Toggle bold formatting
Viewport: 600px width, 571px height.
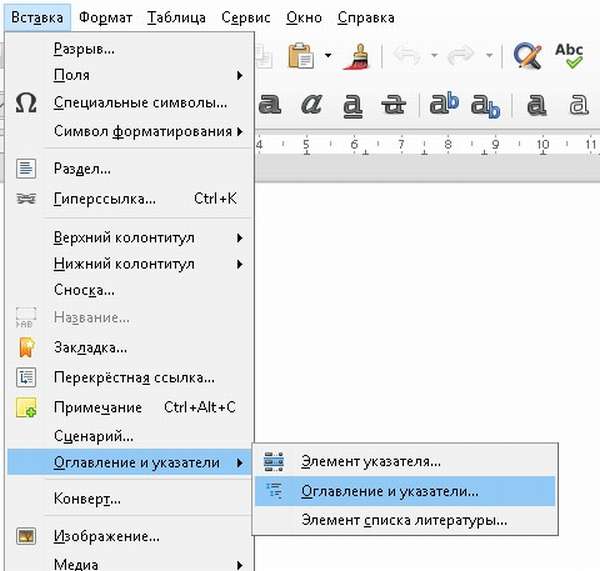pos(270,104)
